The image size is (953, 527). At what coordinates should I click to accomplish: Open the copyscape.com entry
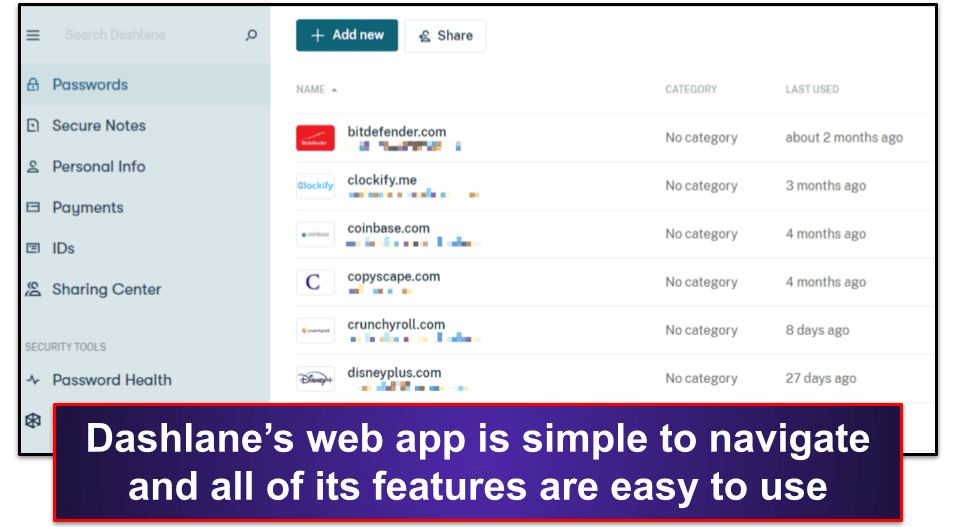(394, 277)
